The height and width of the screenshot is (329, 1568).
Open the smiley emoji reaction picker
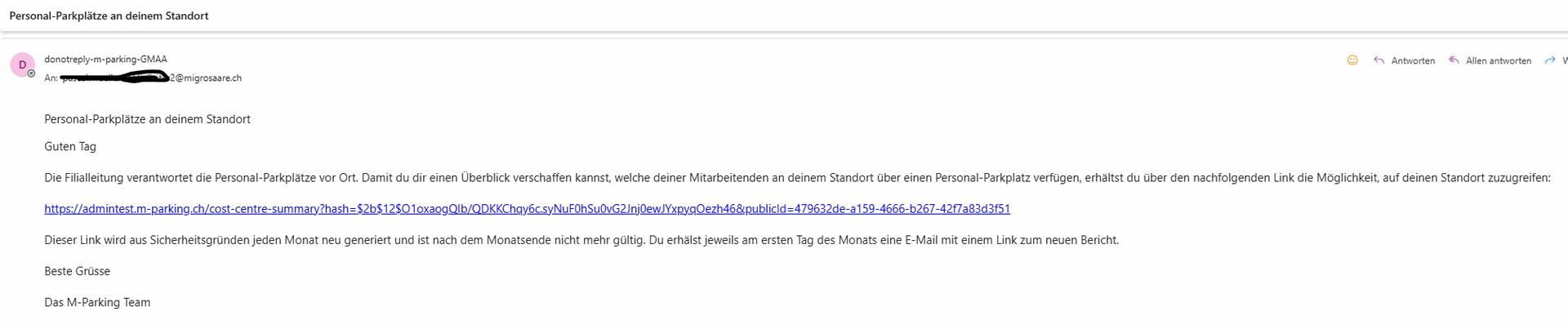click(1352, 60)
